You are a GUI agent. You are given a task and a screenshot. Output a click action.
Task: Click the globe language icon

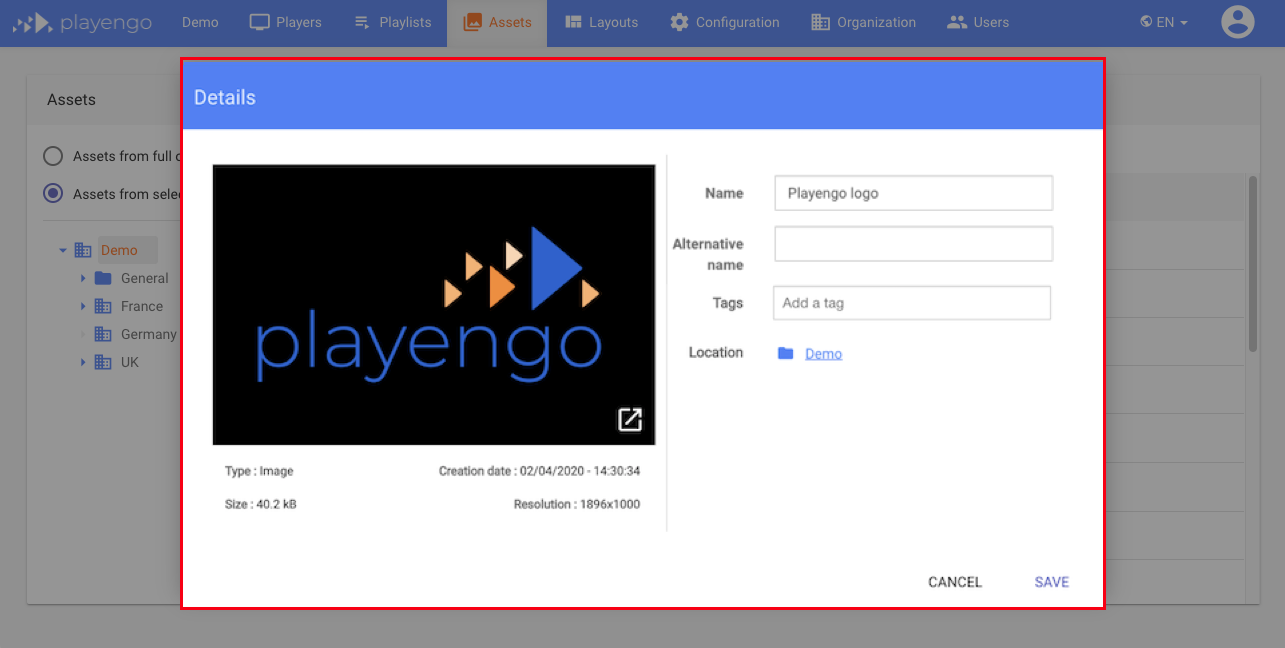(1146, 22)
